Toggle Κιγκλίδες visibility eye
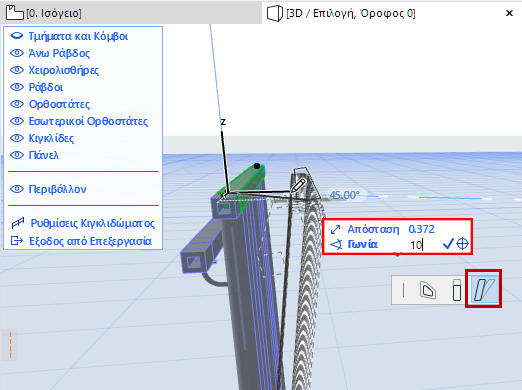Screen dimensions: 522x390 [17, 138]
